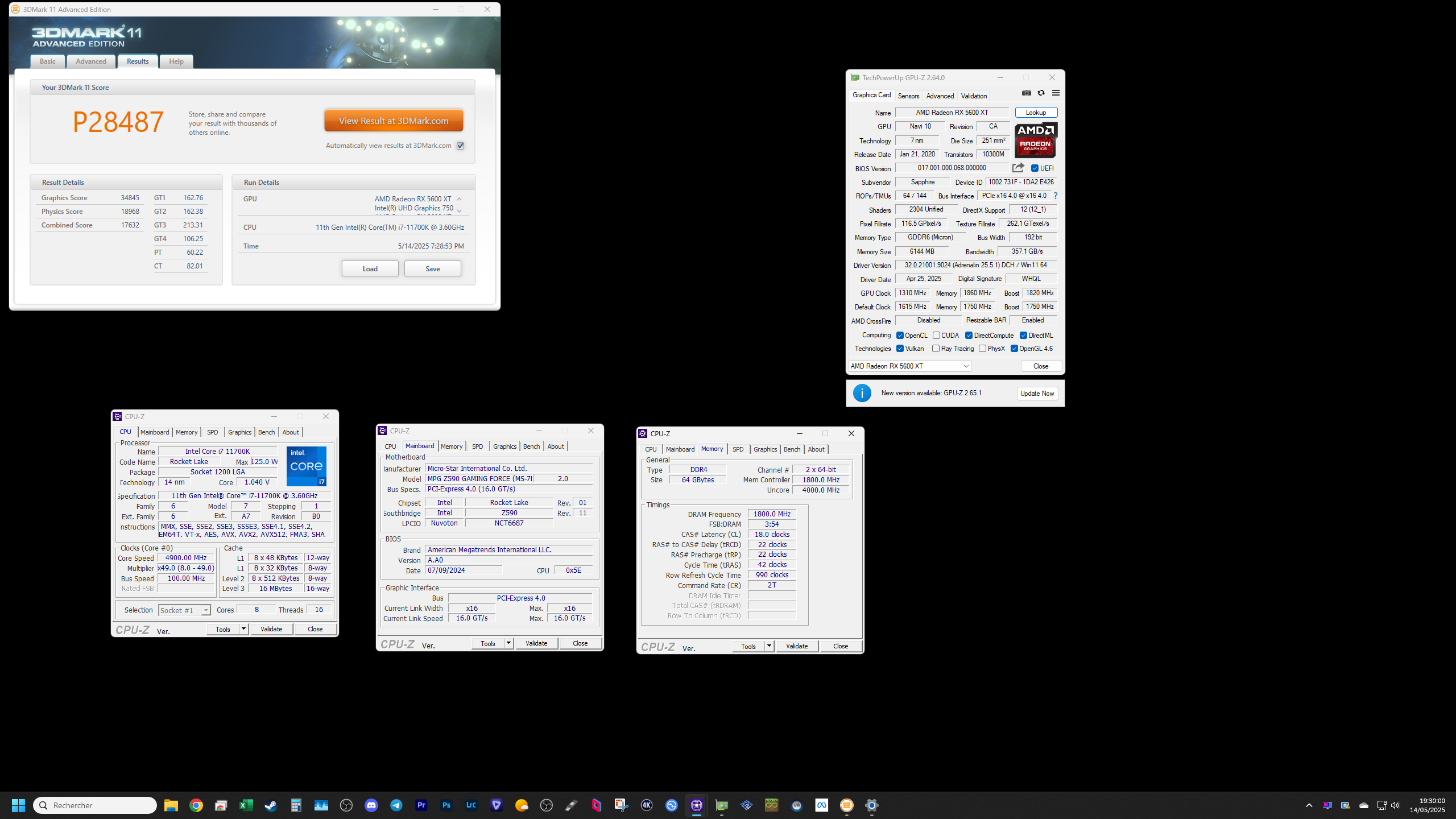Open the GPU selection dropdown in GPU-Z
The image size is (1456, 819).
[909, 366]
